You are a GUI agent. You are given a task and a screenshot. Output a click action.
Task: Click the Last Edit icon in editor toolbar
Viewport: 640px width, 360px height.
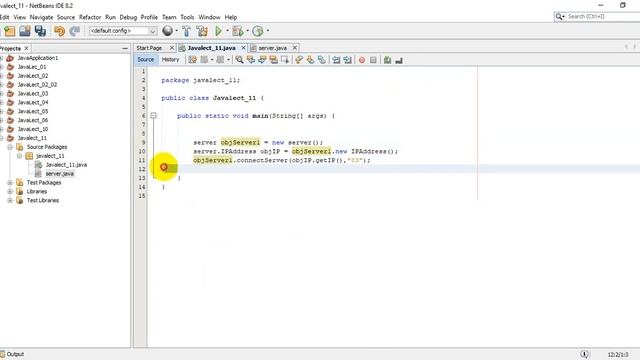click(192, 60)
